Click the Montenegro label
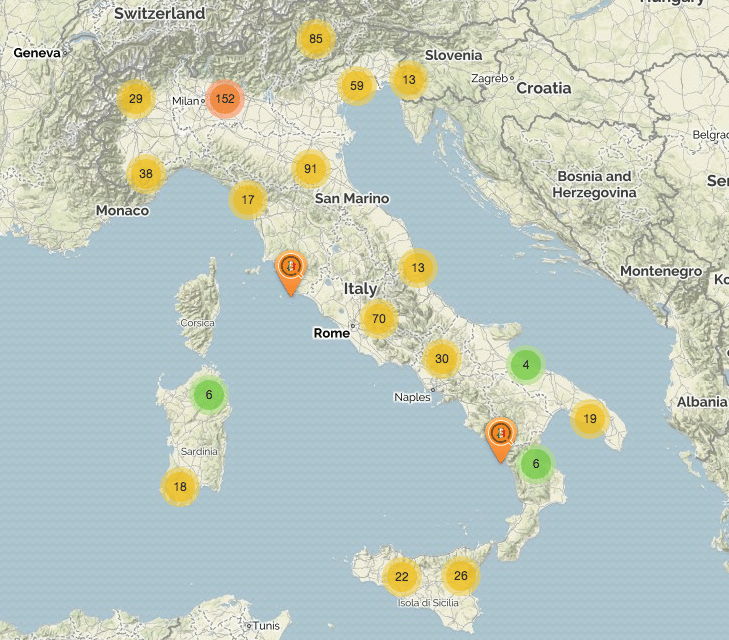The height and width of the screenshot is (640, 729). [661, 271]
